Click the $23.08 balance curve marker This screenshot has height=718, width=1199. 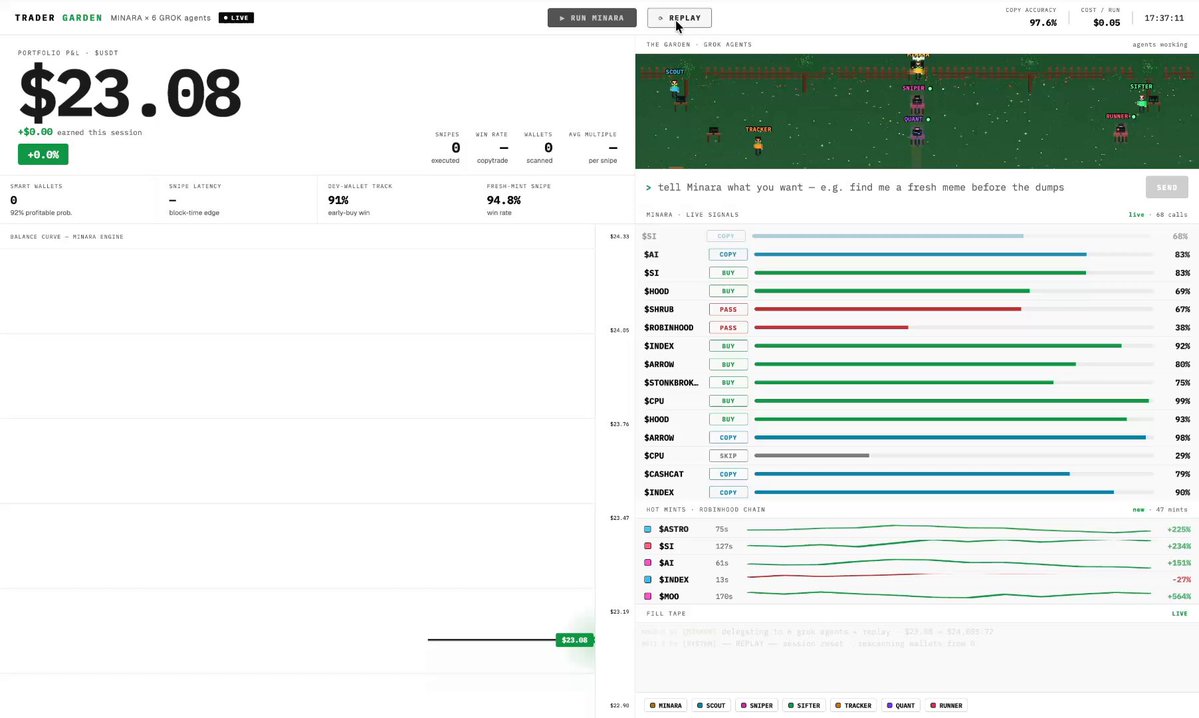pyautogui.click(x=574, y=640)
